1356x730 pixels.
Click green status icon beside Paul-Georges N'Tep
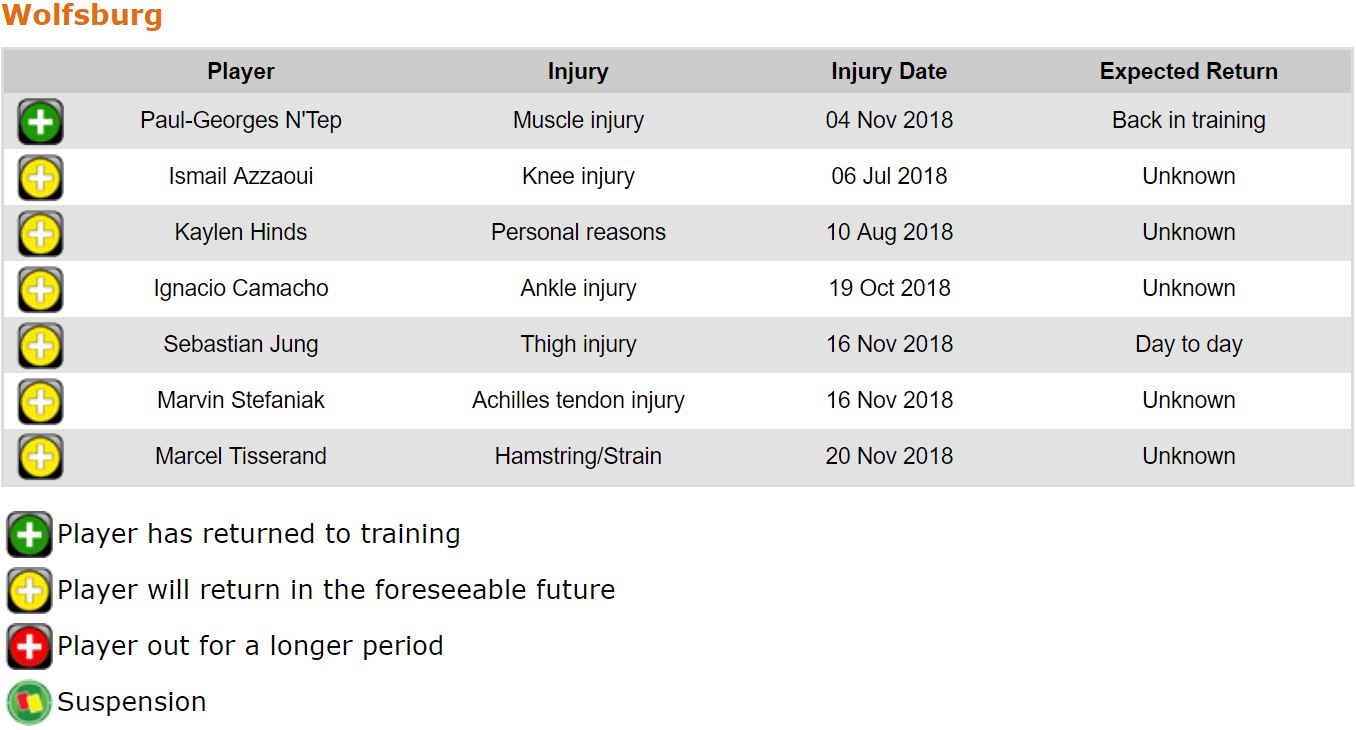pyautogui.click(x=40, y=122)
